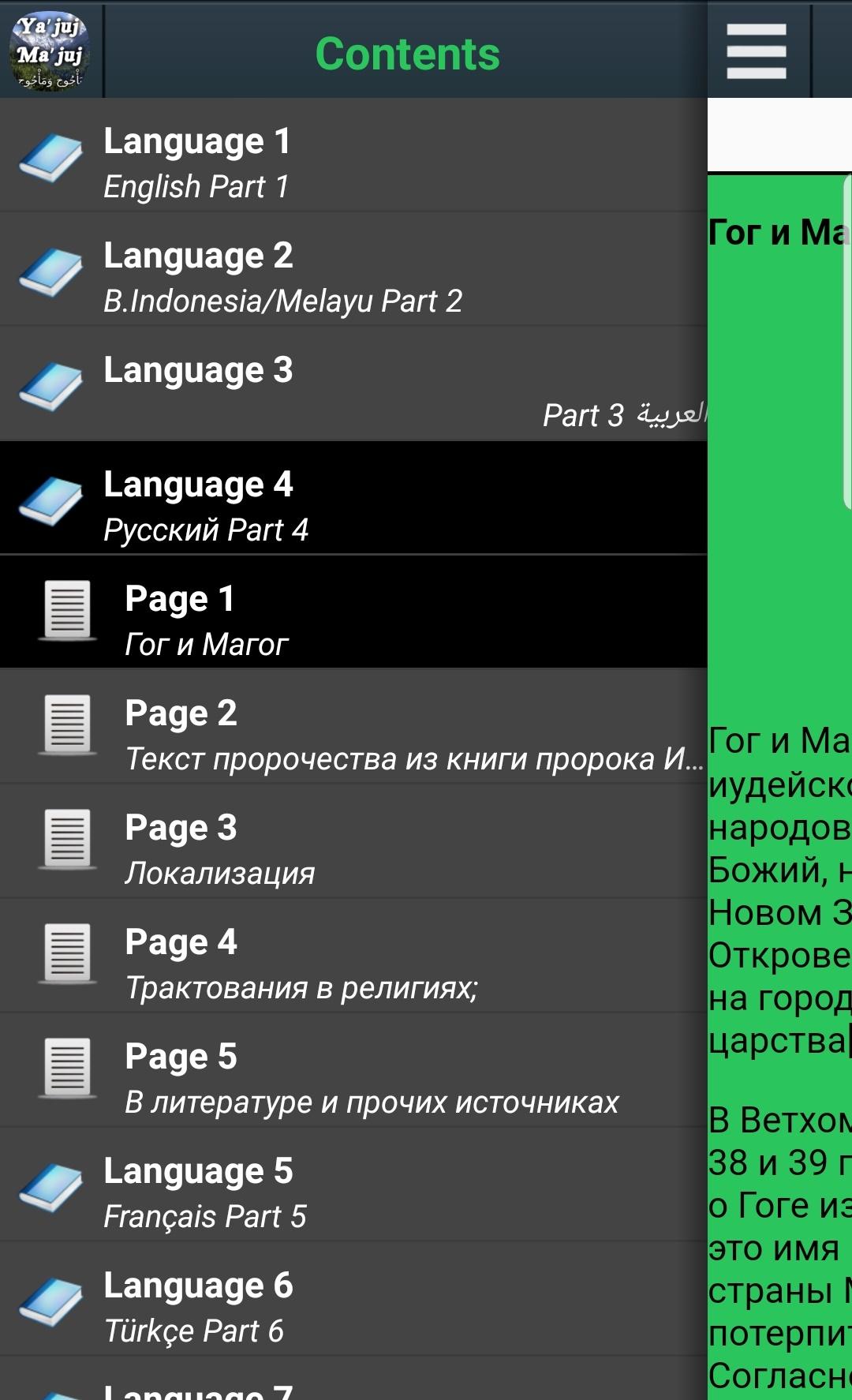The width and height of the screenshot is (852, 1400).
Task: Click the Contents header title
Action: (407, 54)
